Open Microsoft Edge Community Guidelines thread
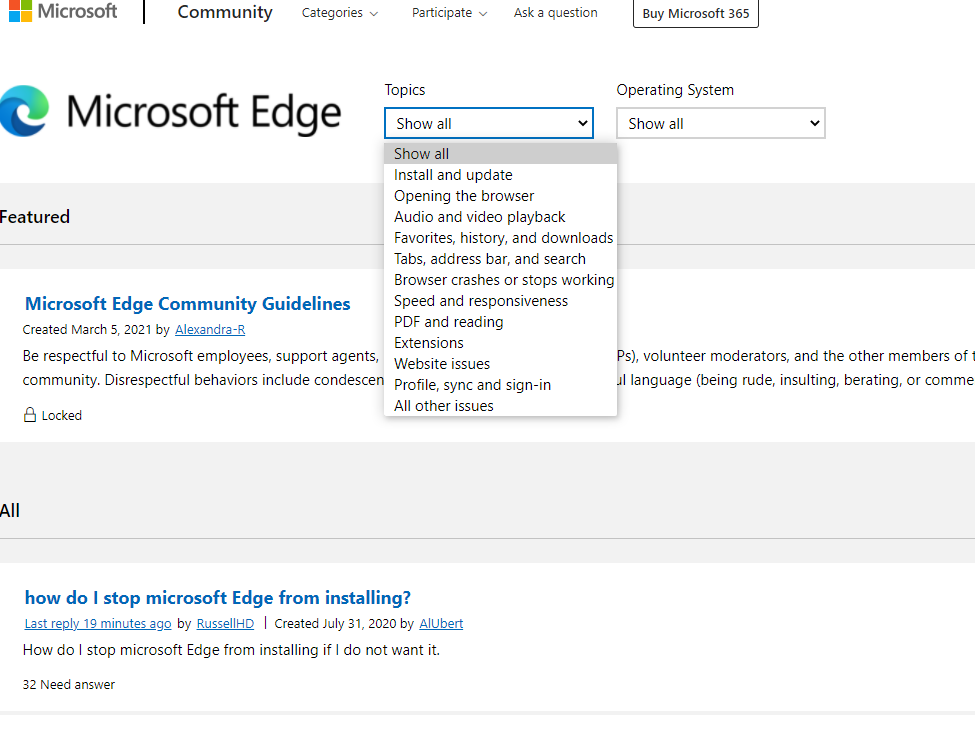Image resolution: width=975 pixels, height=731 pixels. 187,303
